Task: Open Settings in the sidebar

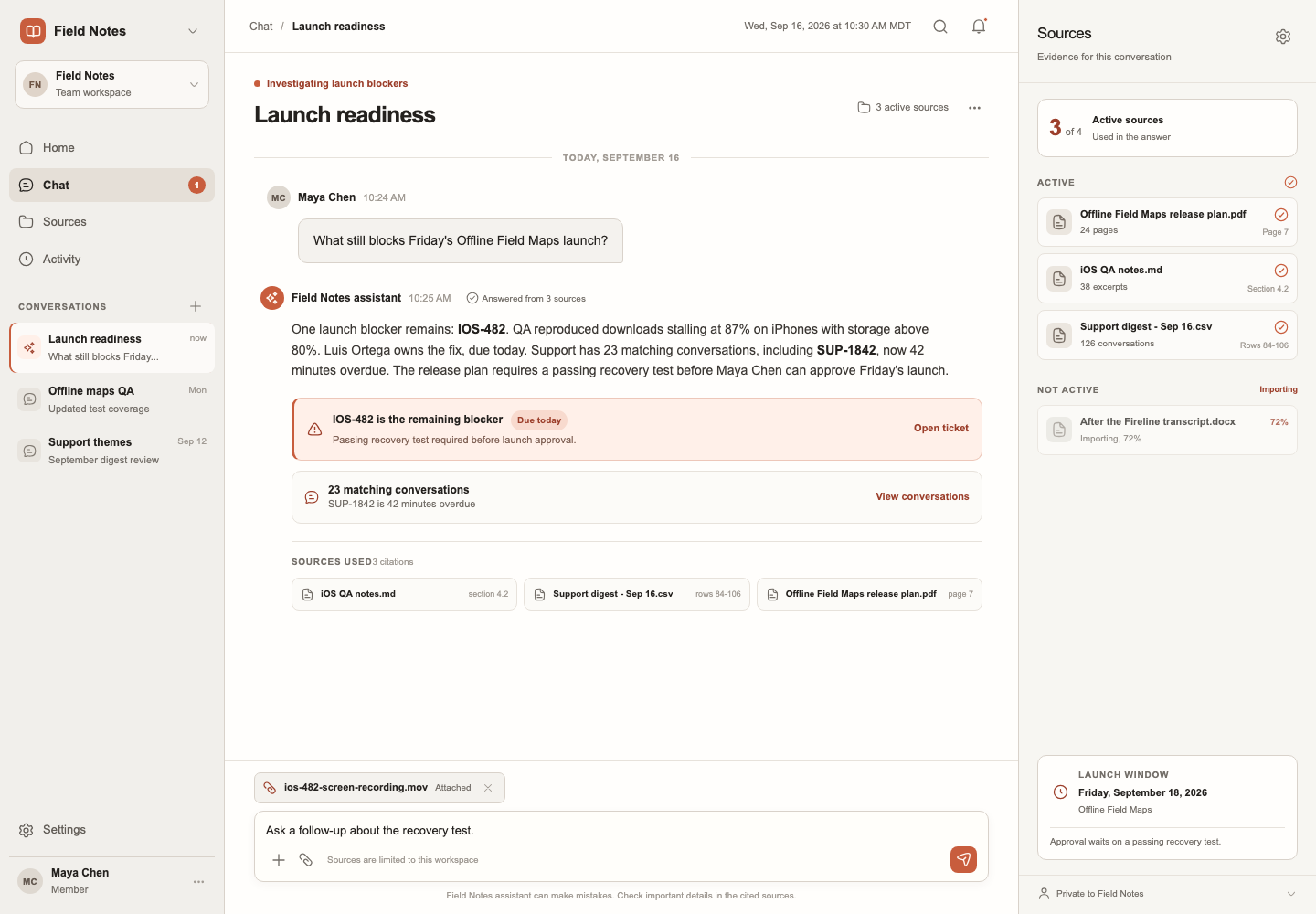Action: point(111,830)
